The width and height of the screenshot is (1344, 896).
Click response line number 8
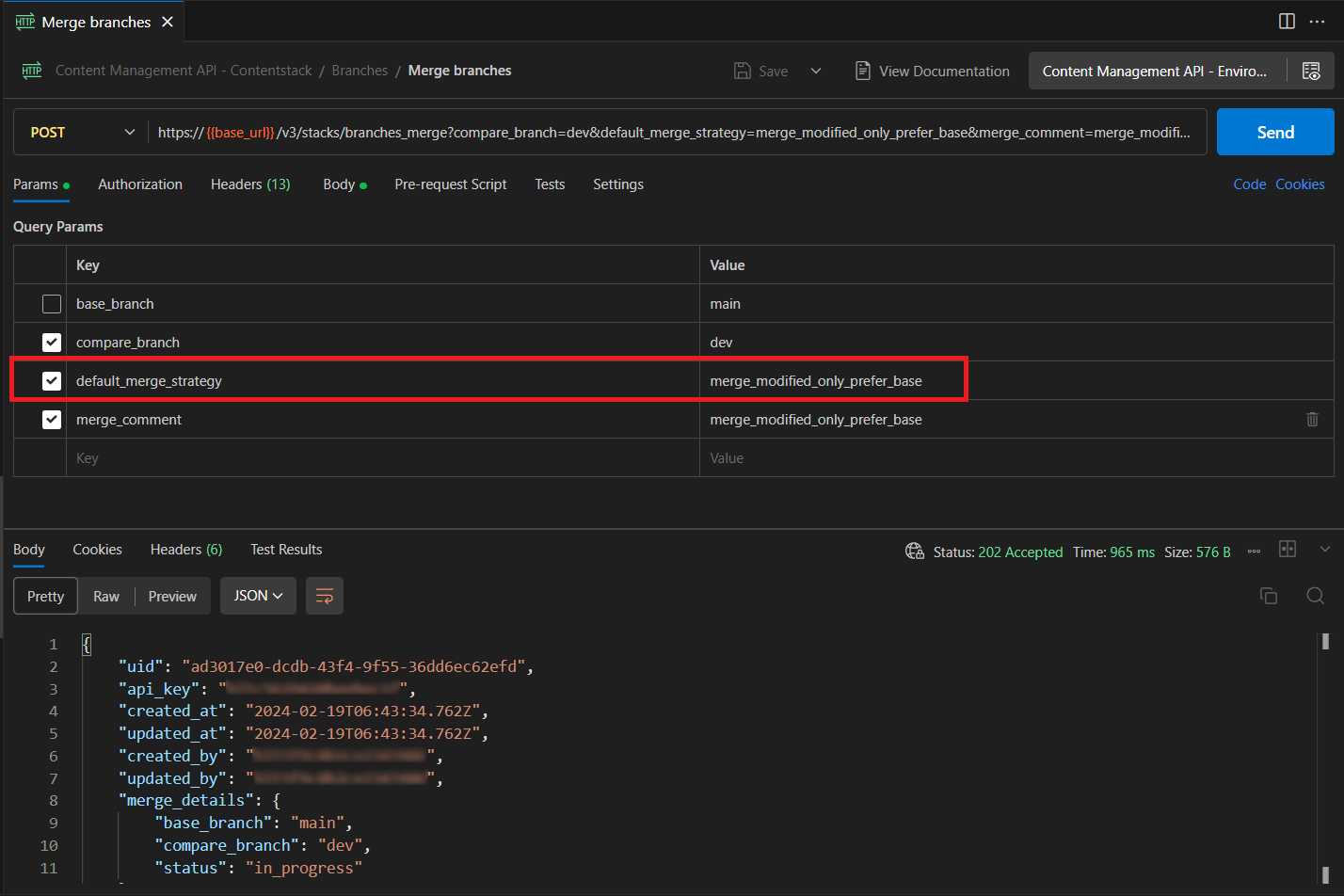click(54, 801)
